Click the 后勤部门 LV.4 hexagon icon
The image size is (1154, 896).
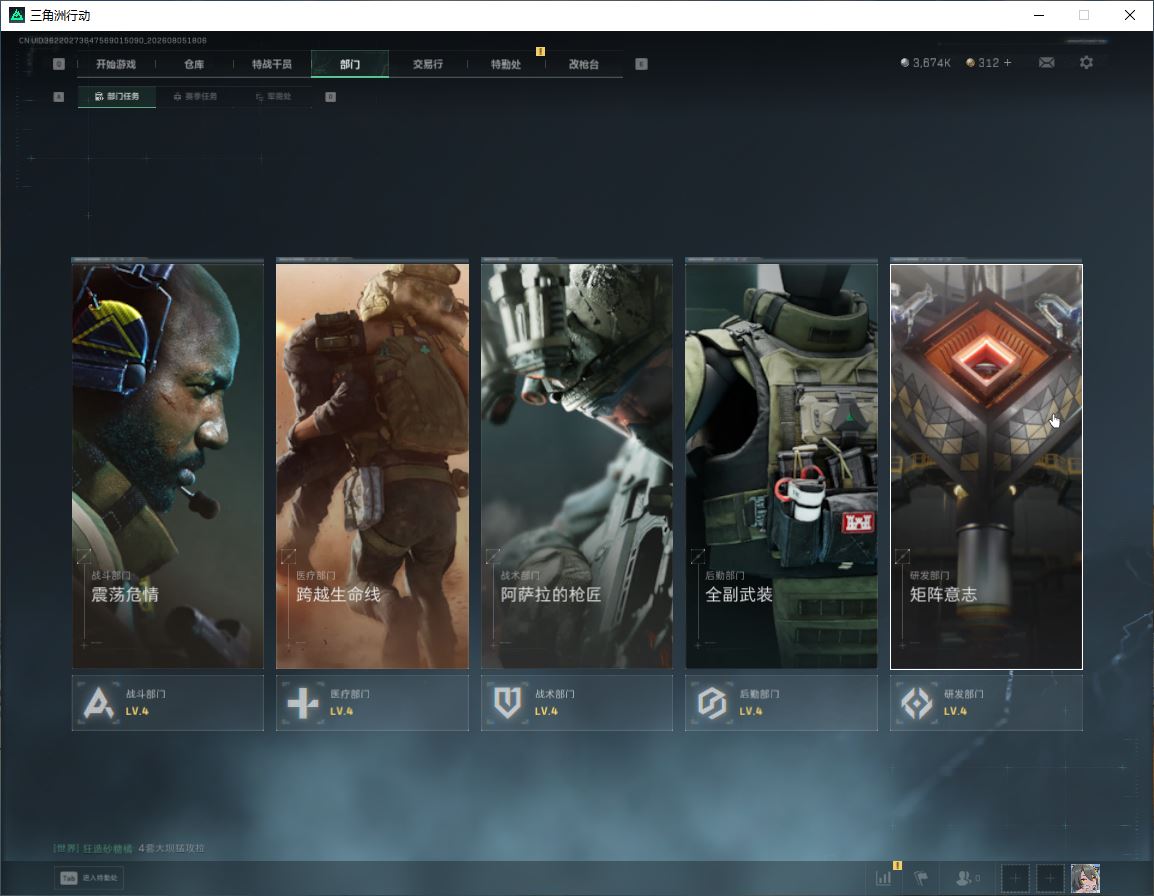(x=712, y=703)
